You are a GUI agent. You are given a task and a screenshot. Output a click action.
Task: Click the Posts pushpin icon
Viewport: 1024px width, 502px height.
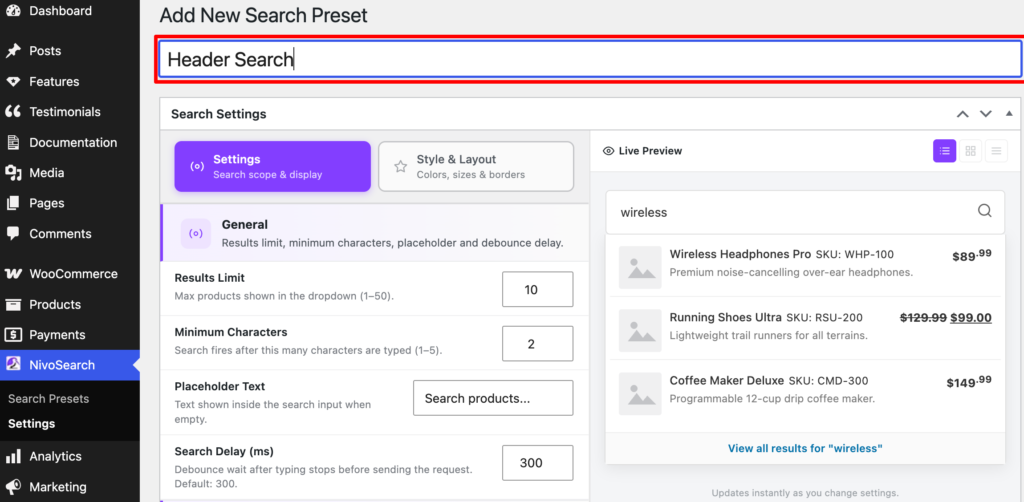pos(13,51)
